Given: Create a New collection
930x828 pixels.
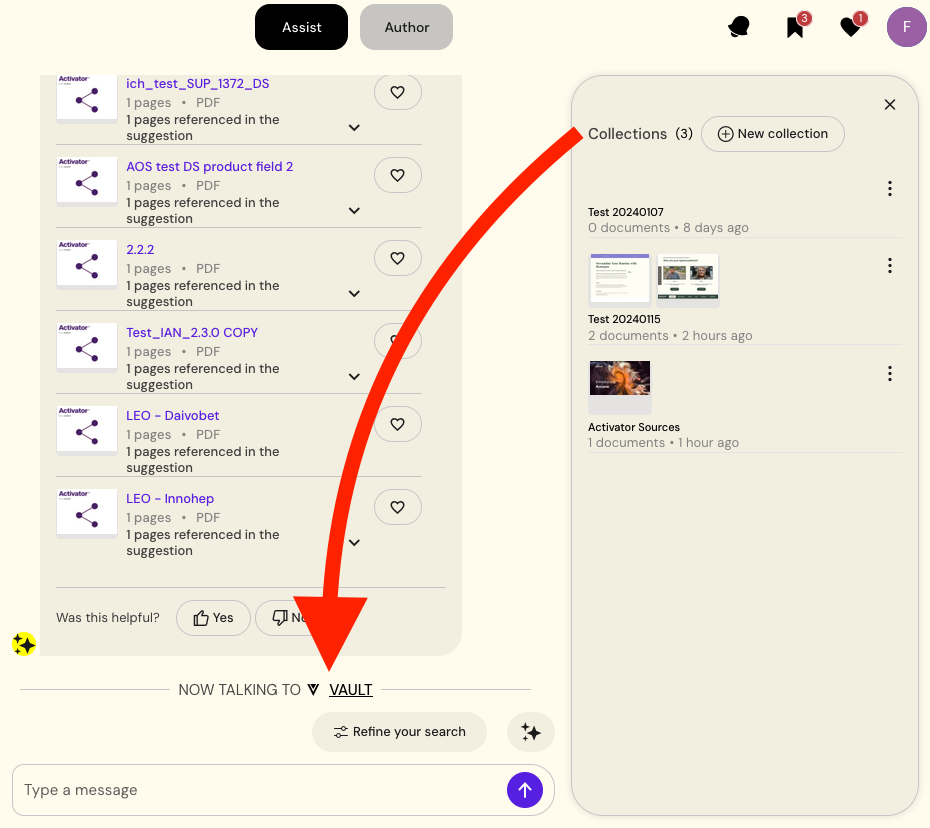Looking at the screenshot, I should (x=772, y=133).
